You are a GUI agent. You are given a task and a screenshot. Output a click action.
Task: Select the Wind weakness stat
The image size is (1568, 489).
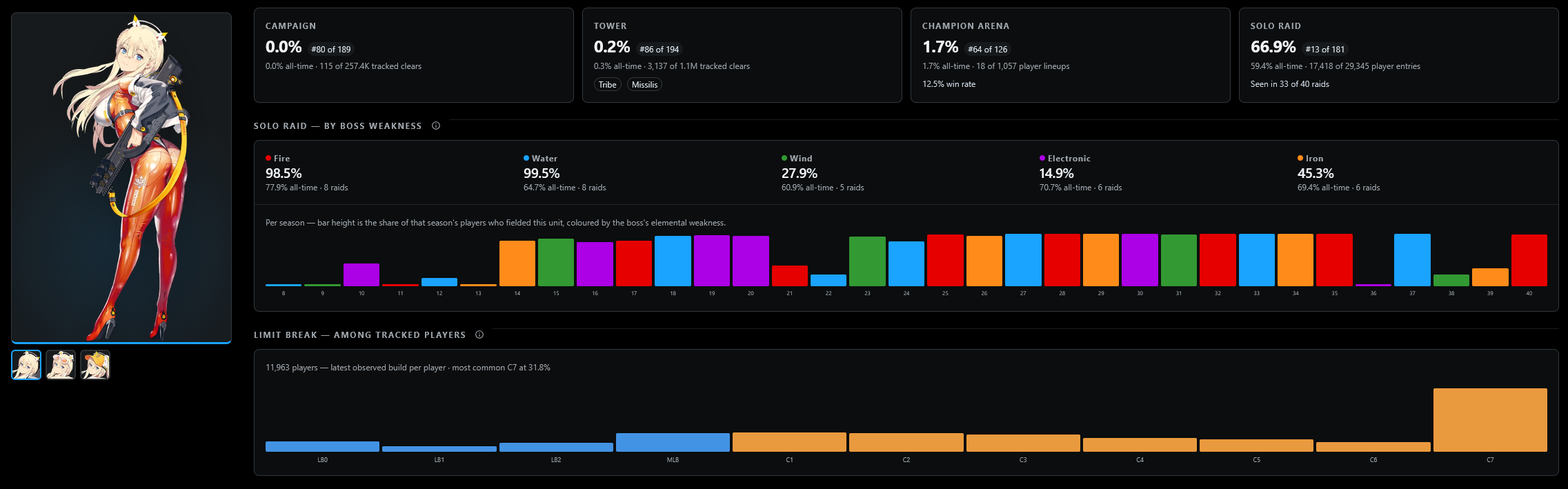click(823, 172)
